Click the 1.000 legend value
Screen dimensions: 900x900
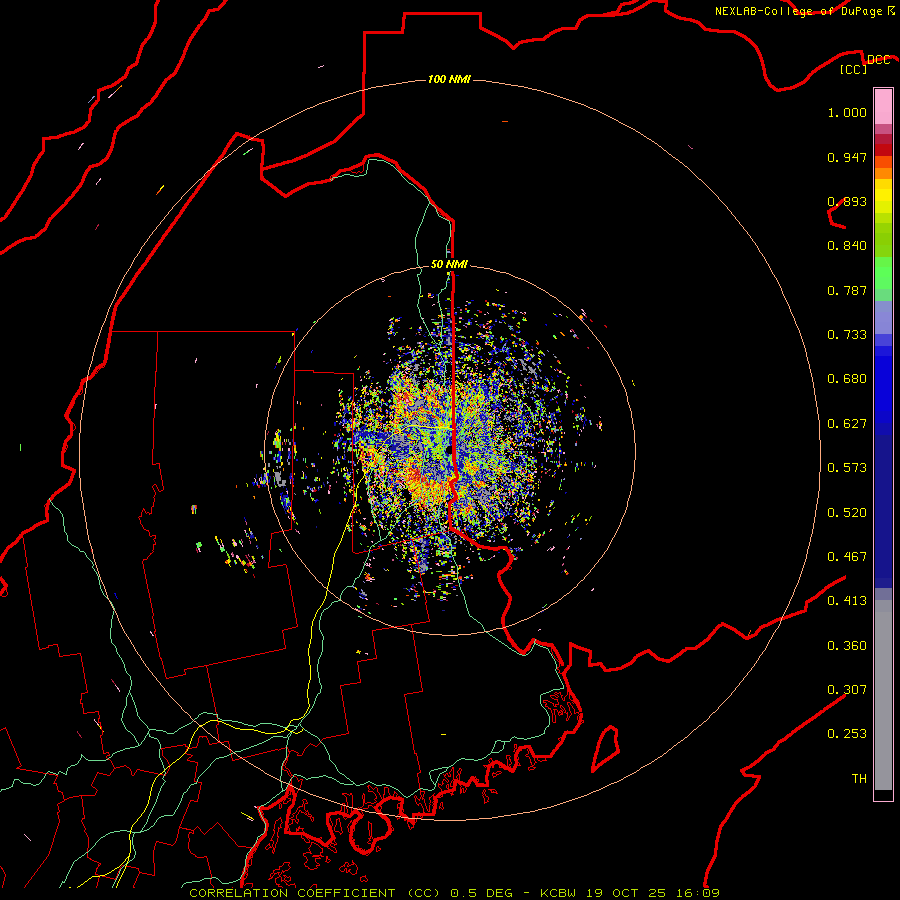[x=847, y=112]
